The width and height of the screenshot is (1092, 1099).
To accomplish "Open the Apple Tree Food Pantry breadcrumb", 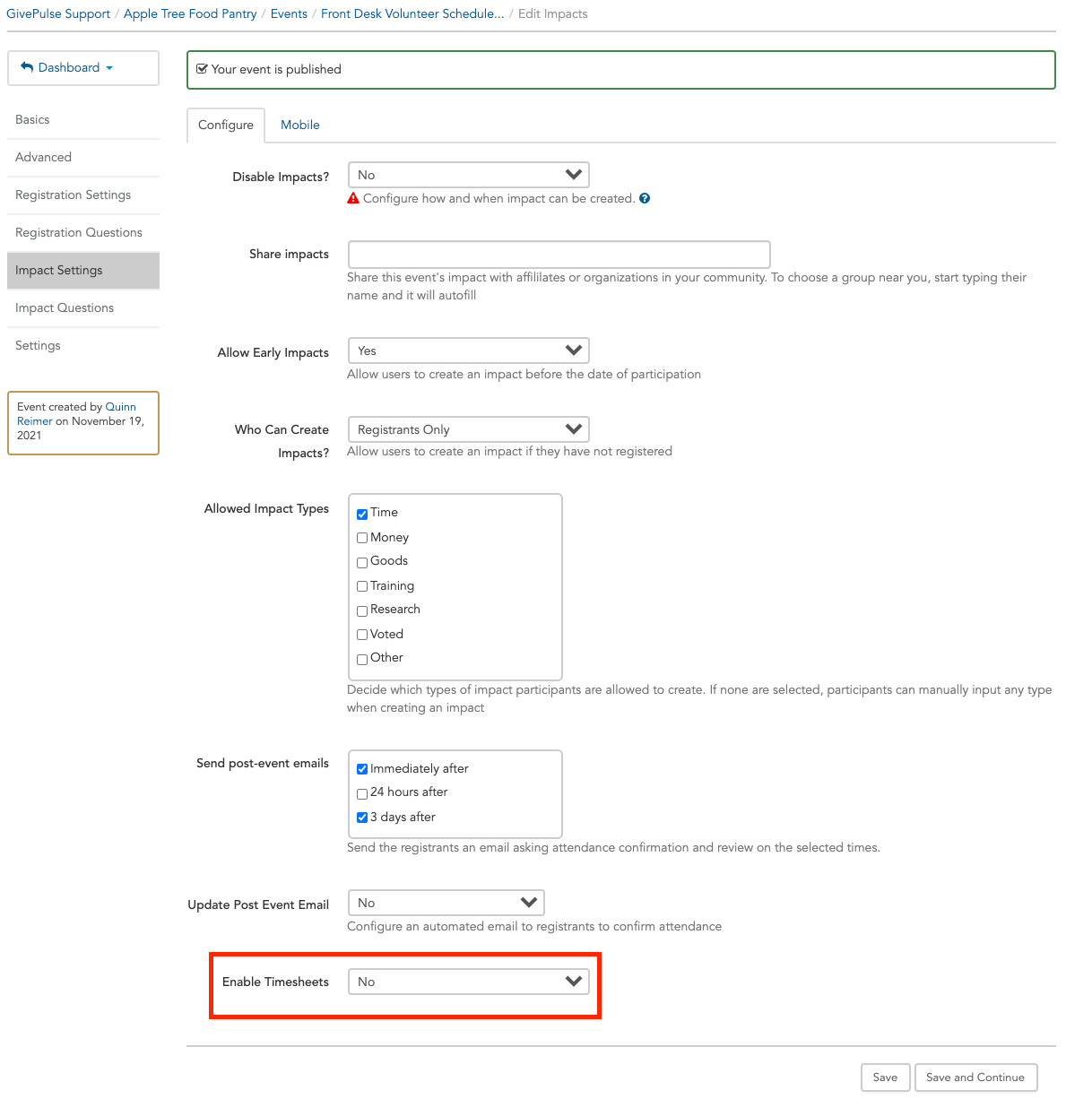I will coord(190,13).
